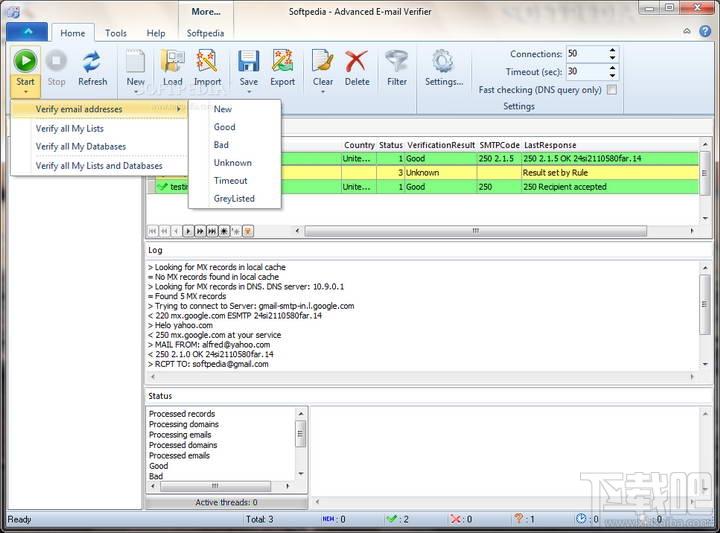Click the red X Bad counter icon

click(456, 519)
